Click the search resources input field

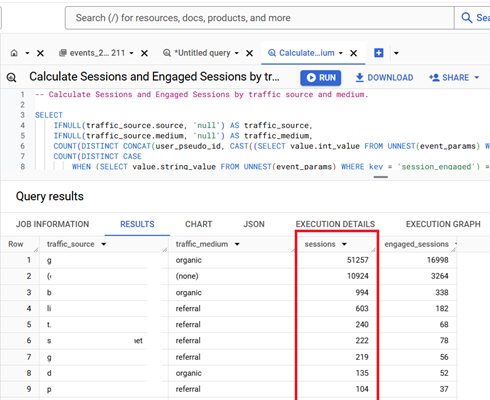260,18
